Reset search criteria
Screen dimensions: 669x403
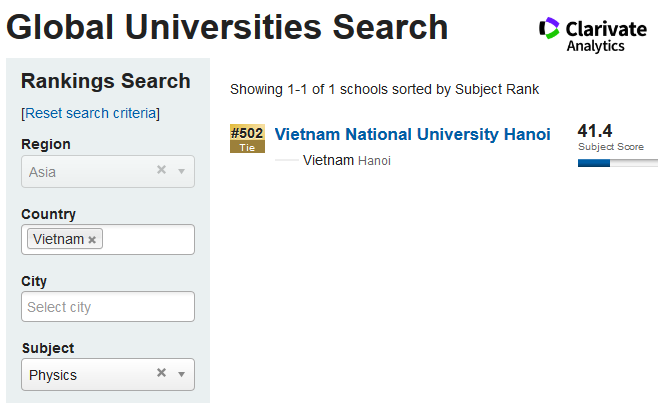[90, 113]
